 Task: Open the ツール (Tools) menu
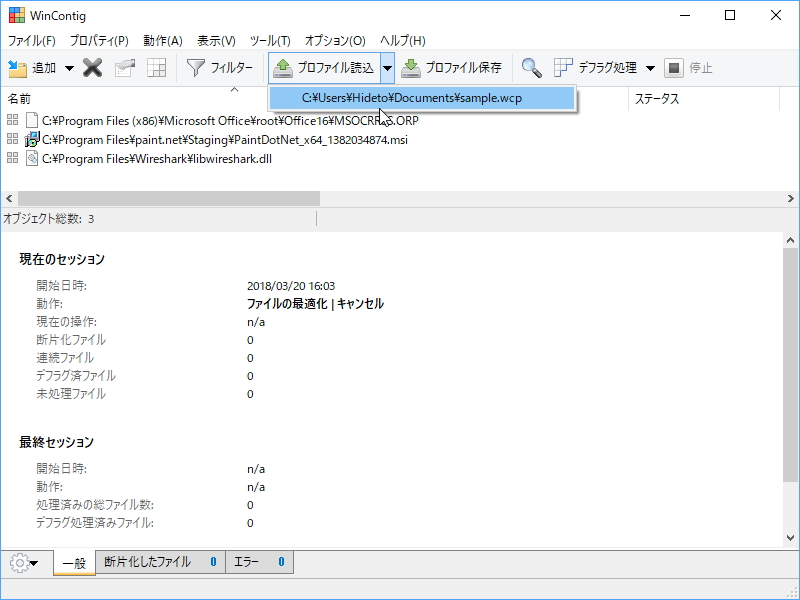(x=268, y=41)
